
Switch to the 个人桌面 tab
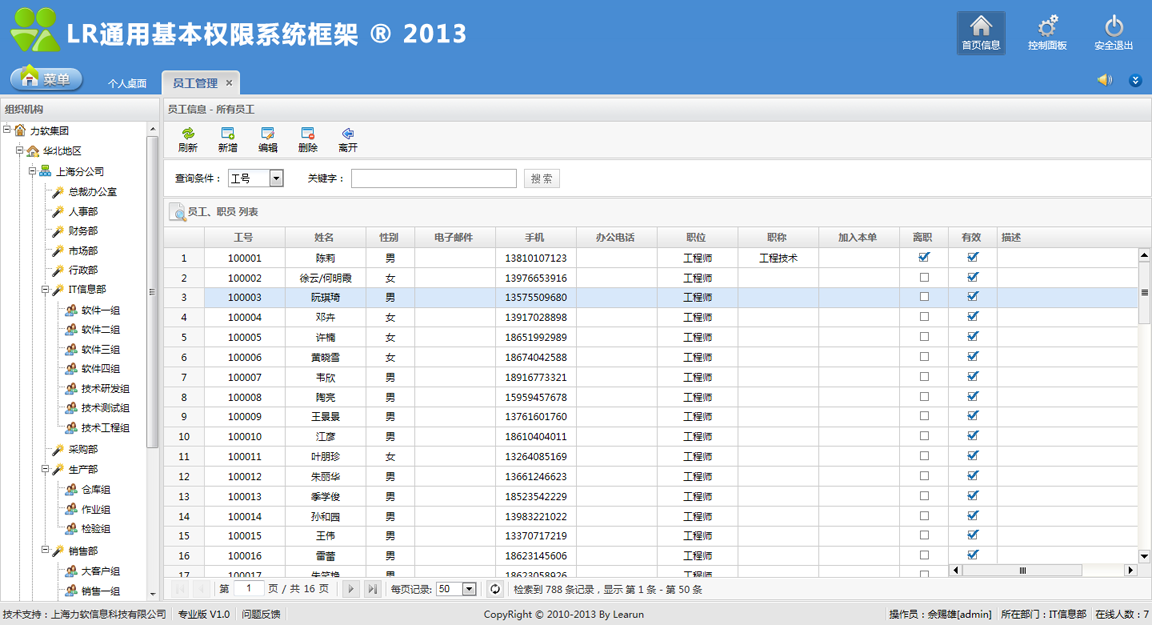[x=127, y=83]
